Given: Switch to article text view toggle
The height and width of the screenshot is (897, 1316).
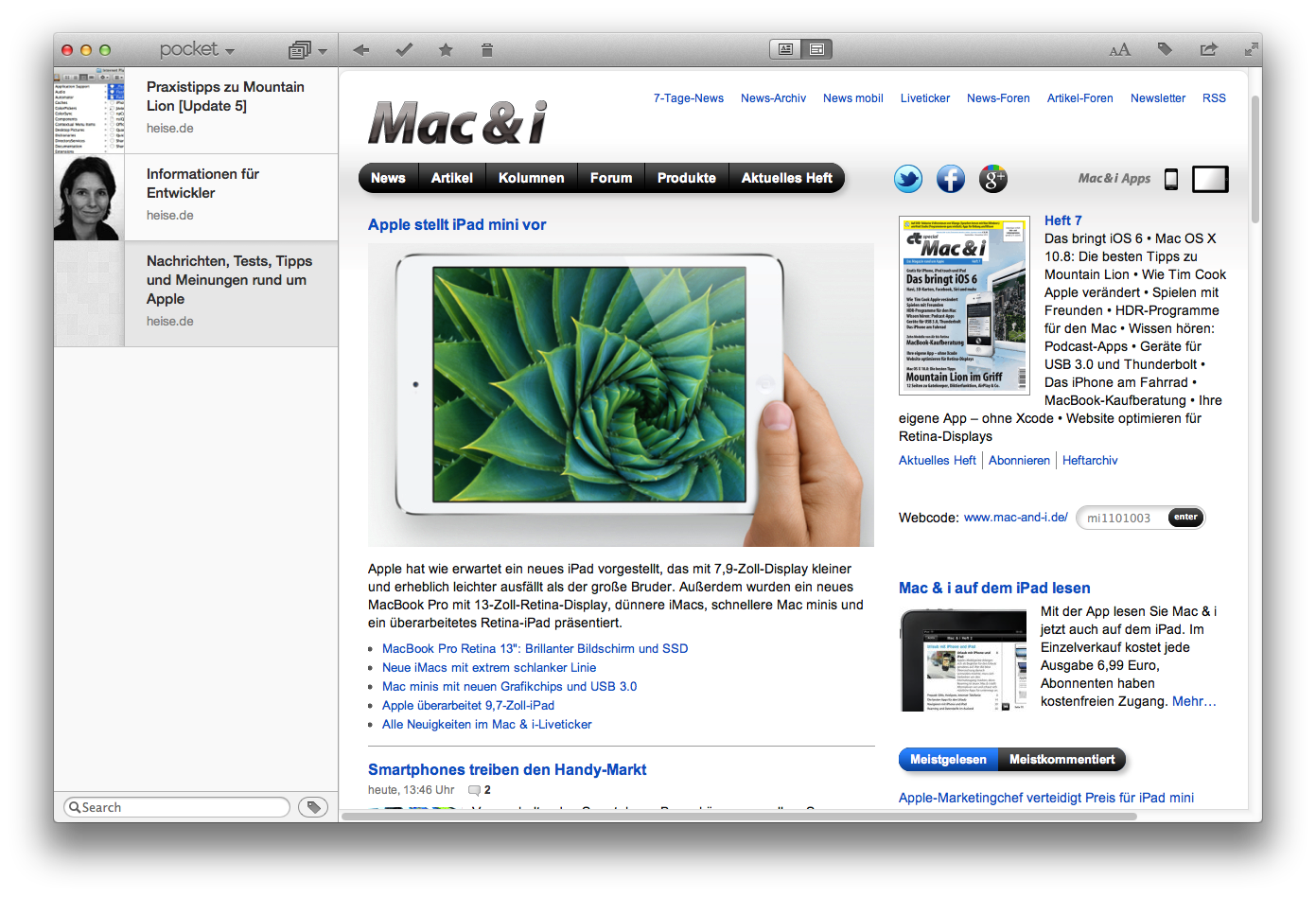Looking at the screenshot, I should (785, 49).
